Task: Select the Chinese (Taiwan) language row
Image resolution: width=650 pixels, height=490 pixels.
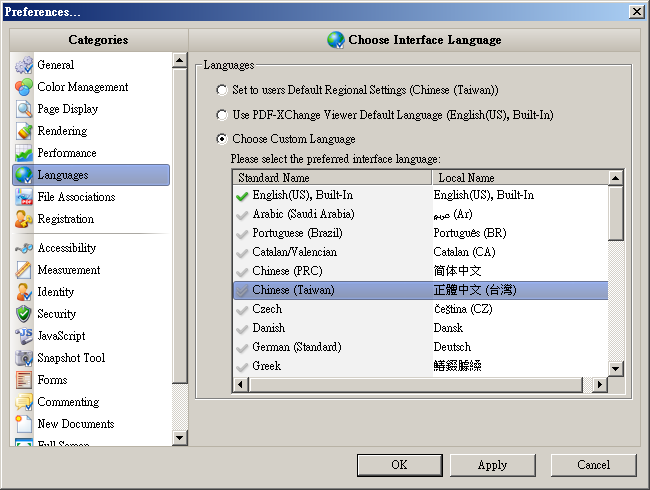Action: point(421,290)
